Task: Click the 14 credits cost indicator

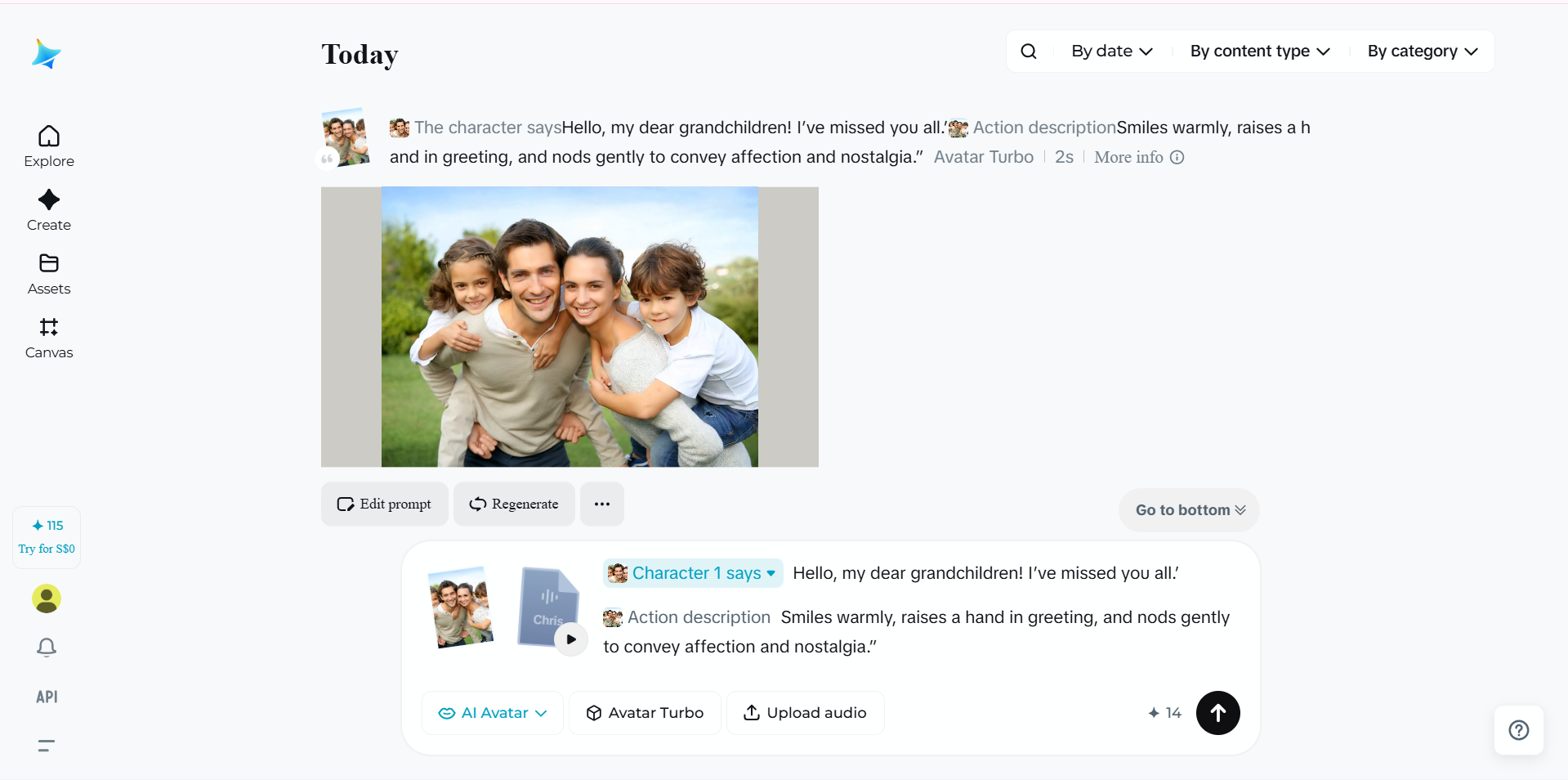Action: point(1164,713)
